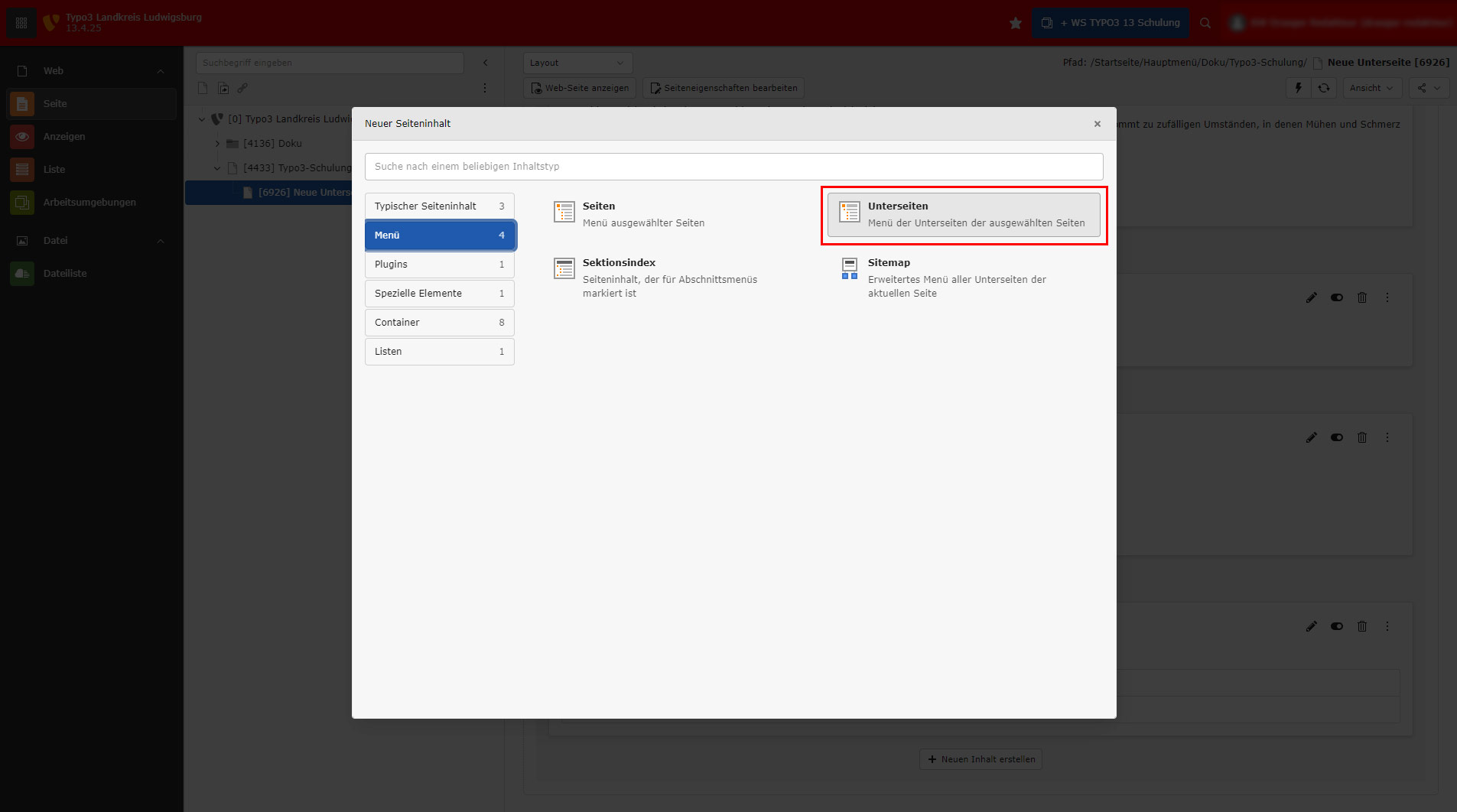Open the Ansicht dropdown
The width and height of the screenshot is (1457, 812).
1371,88
